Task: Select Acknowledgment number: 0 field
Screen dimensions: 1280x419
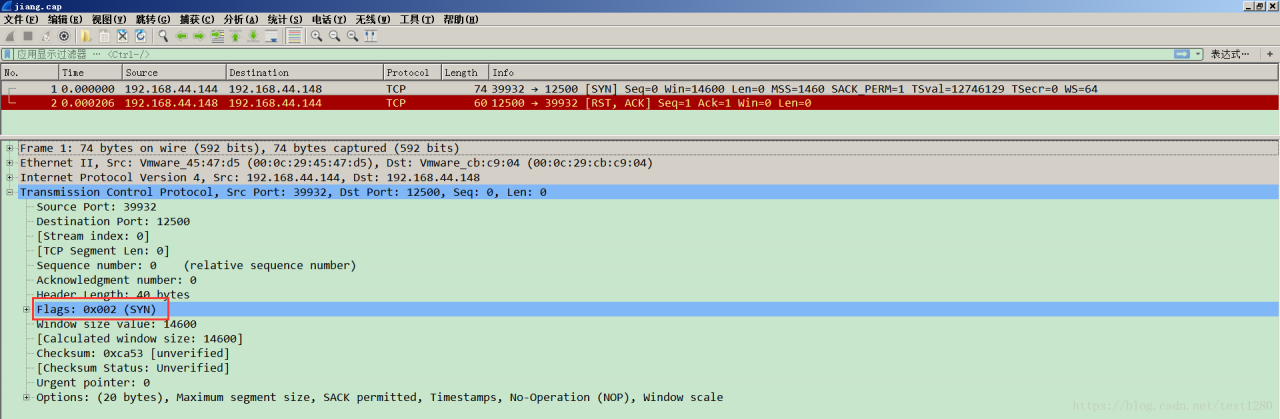Action: pos(116,280)
